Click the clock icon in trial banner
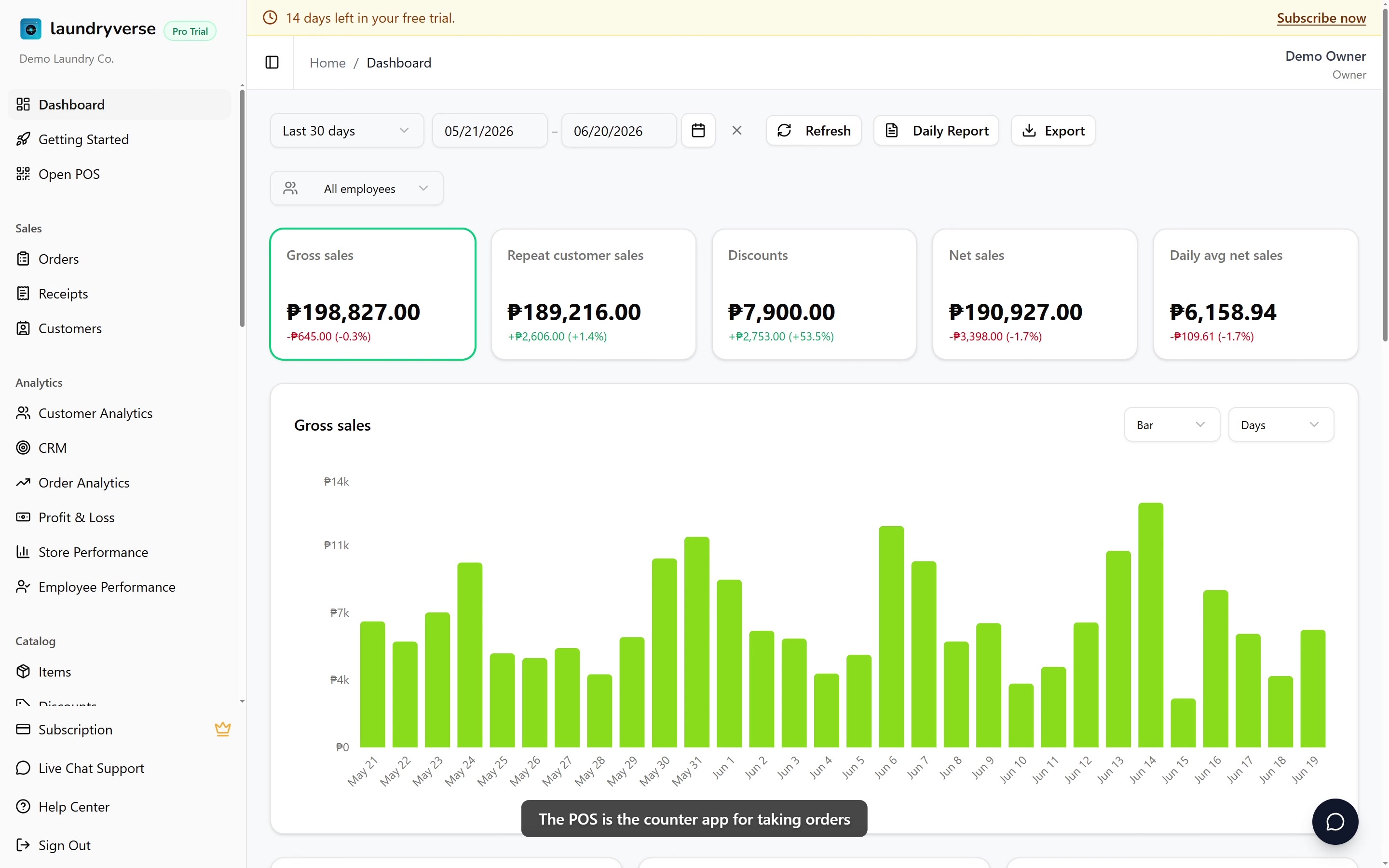Viewport: 1389px width, 868px height. (x=270, y=18)
